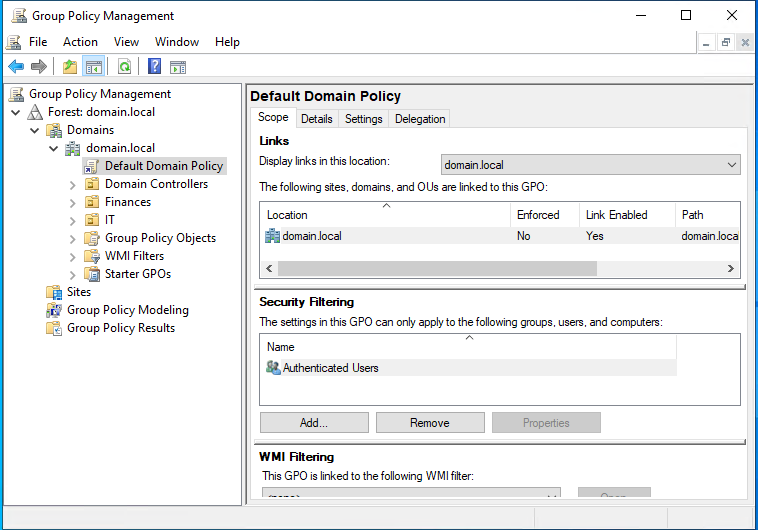The image size is (758, 530).
Task: Open Help via blue question mark icon
Action: pos(155,67)
